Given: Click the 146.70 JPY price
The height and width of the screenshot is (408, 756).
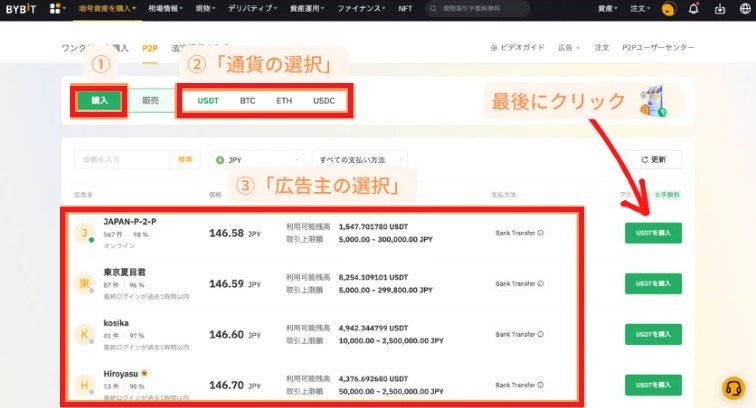Looking at the screenshot, I should coord(235,385).
